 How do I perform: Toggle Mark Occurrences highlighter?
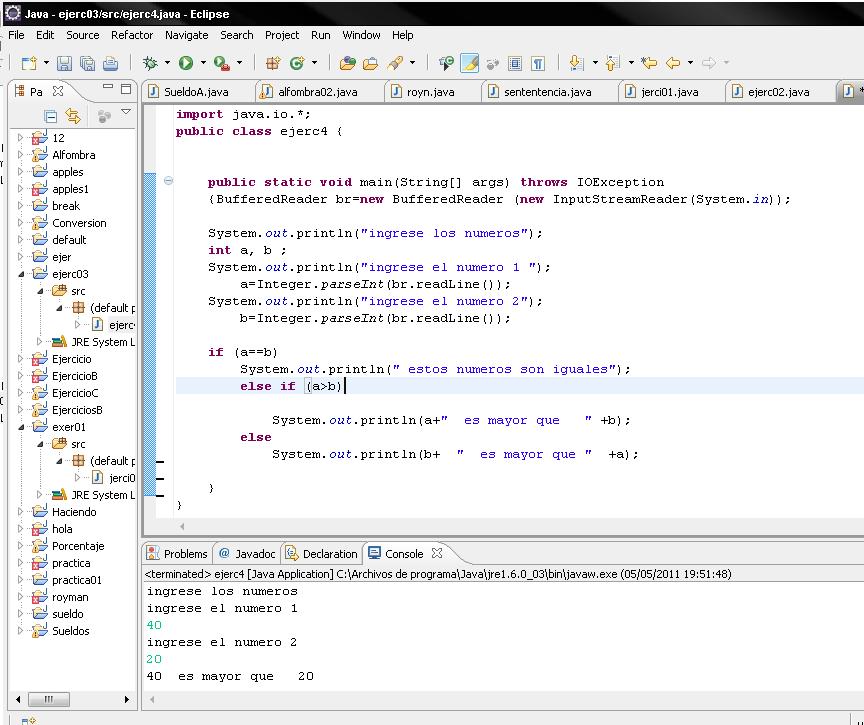click(470, 62)
